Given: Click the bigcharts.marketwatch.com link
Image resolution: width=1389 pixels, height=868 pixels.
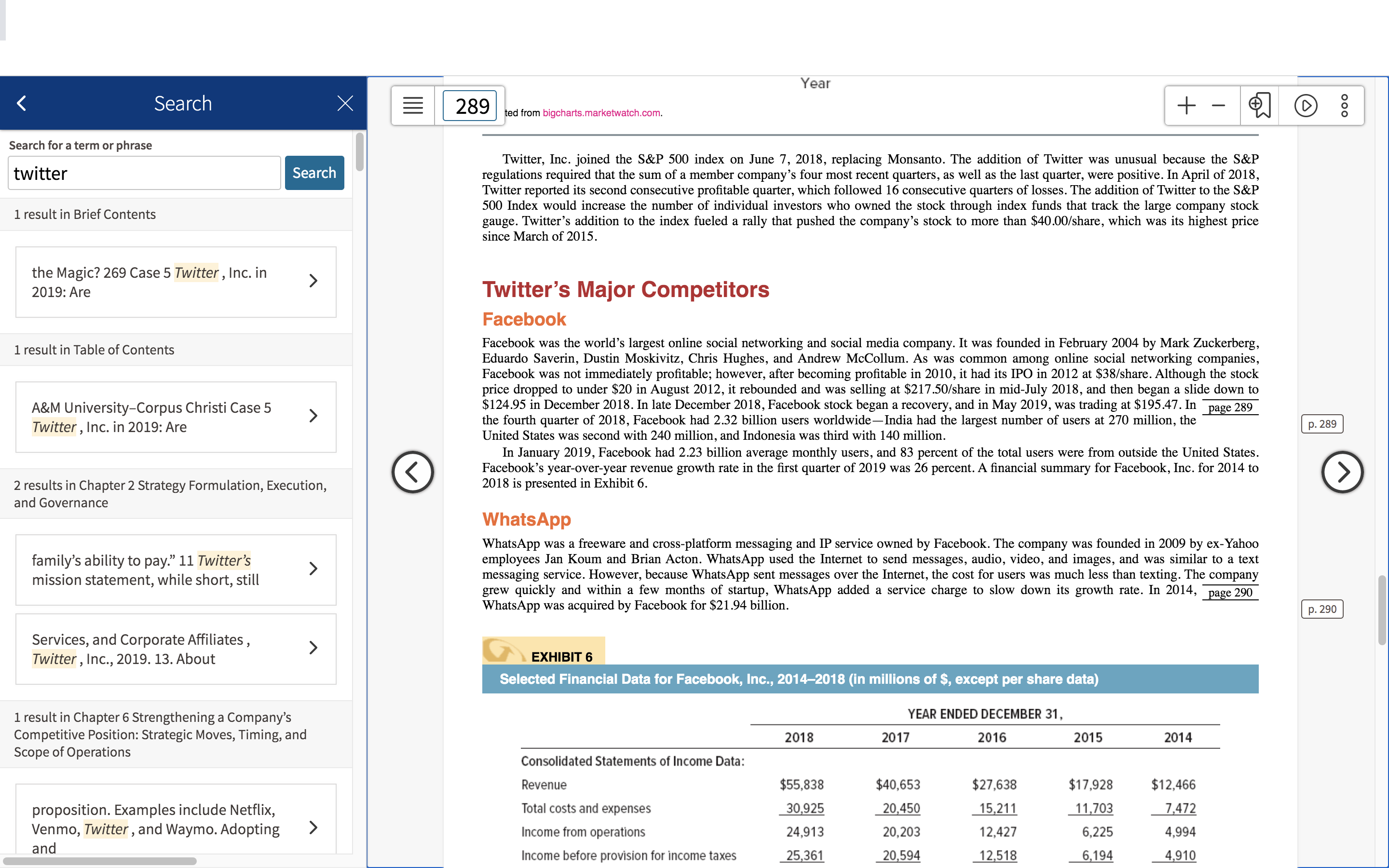Looking at the screenshot, I should (601, 113).
